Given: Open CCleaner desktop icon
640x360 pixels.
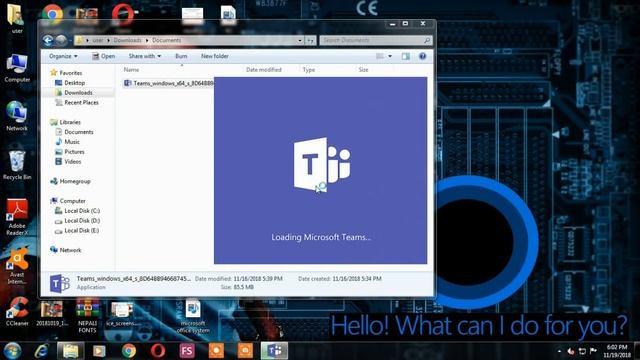Looking at the screenshot, I should 17,312.
